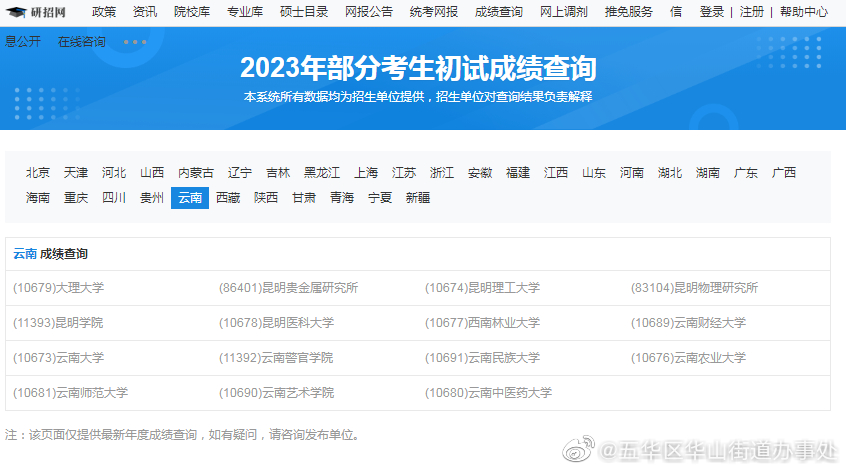Viewport: 846px width, 471px height.
Task: Open (10676)云南农业大学 link
Action: pyautogui.click(x=688, y=358)
